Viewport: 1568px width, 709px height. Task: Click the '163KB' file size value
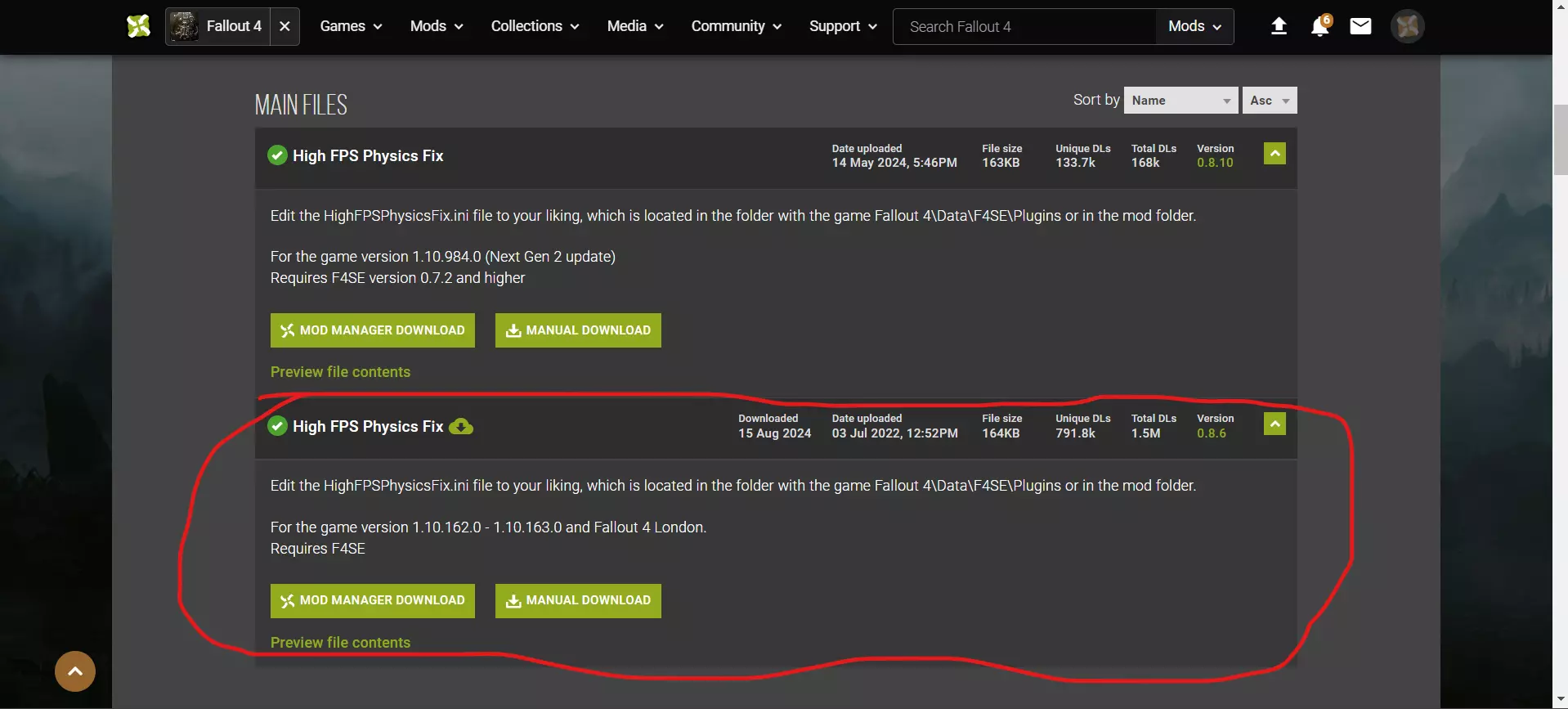1001,163
